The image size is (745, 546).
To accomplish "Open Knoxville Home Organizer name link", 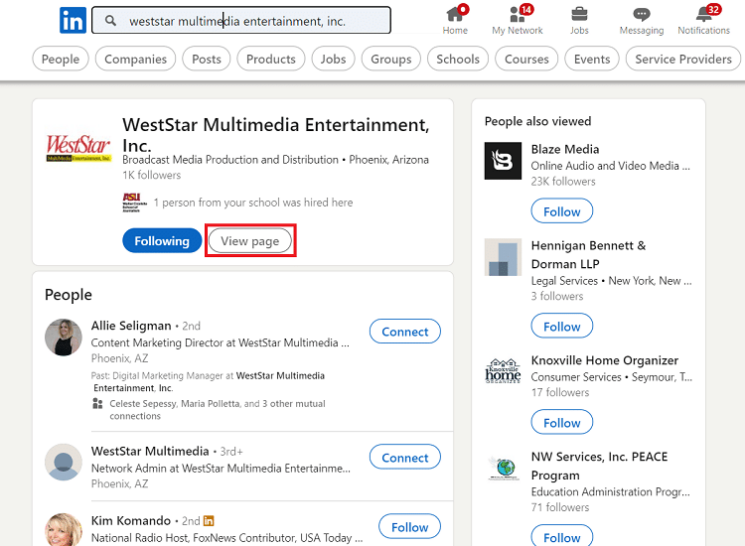I will tap(604, 360).
